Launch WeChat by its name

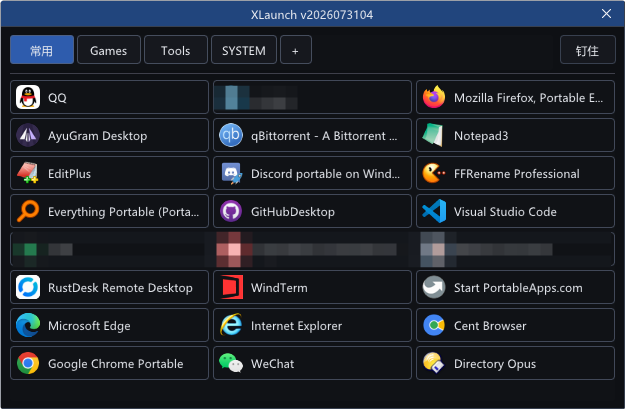point(273,364)
